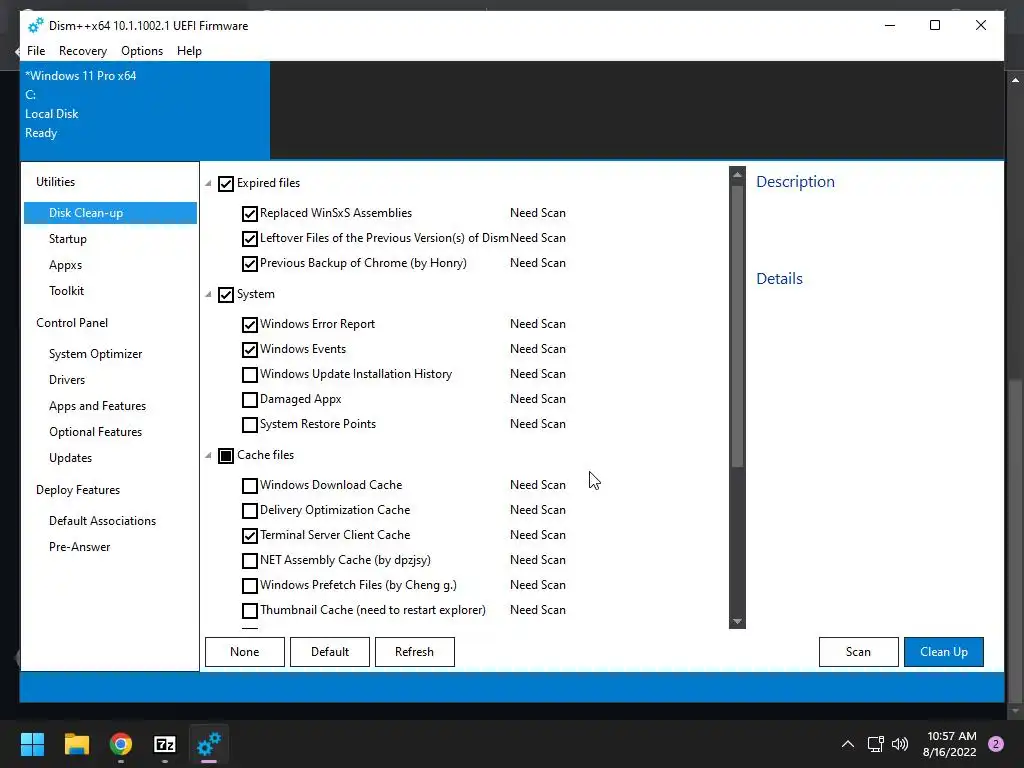Click the Clean Up button

[944, 652]
